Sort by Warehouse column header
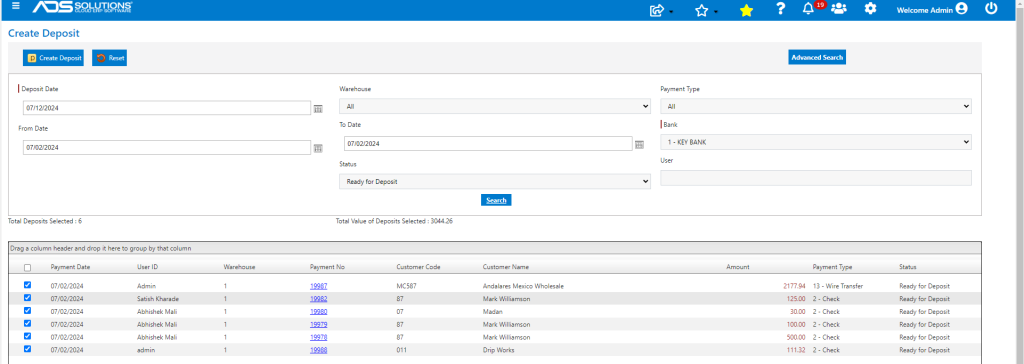The width and height of the screenshot is (1024, 364). point(239,267)
